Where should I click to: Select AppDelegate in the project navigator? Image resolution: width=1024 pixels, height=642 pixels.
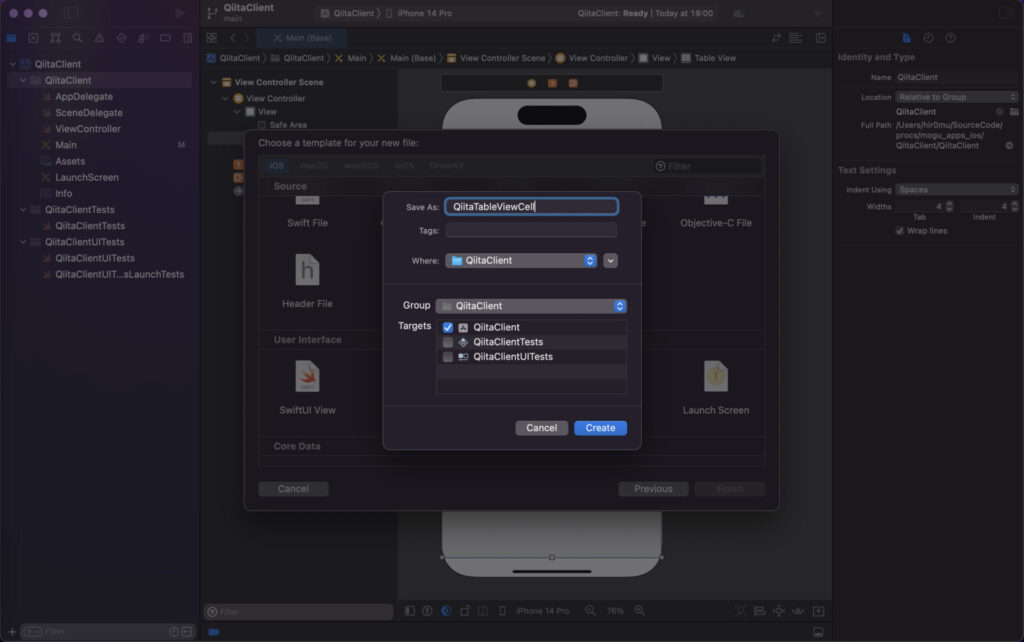[x=84, y=97]
